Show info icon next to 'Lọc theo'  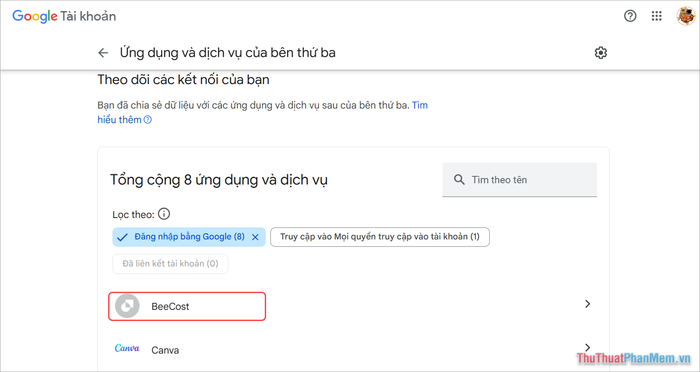164,214
